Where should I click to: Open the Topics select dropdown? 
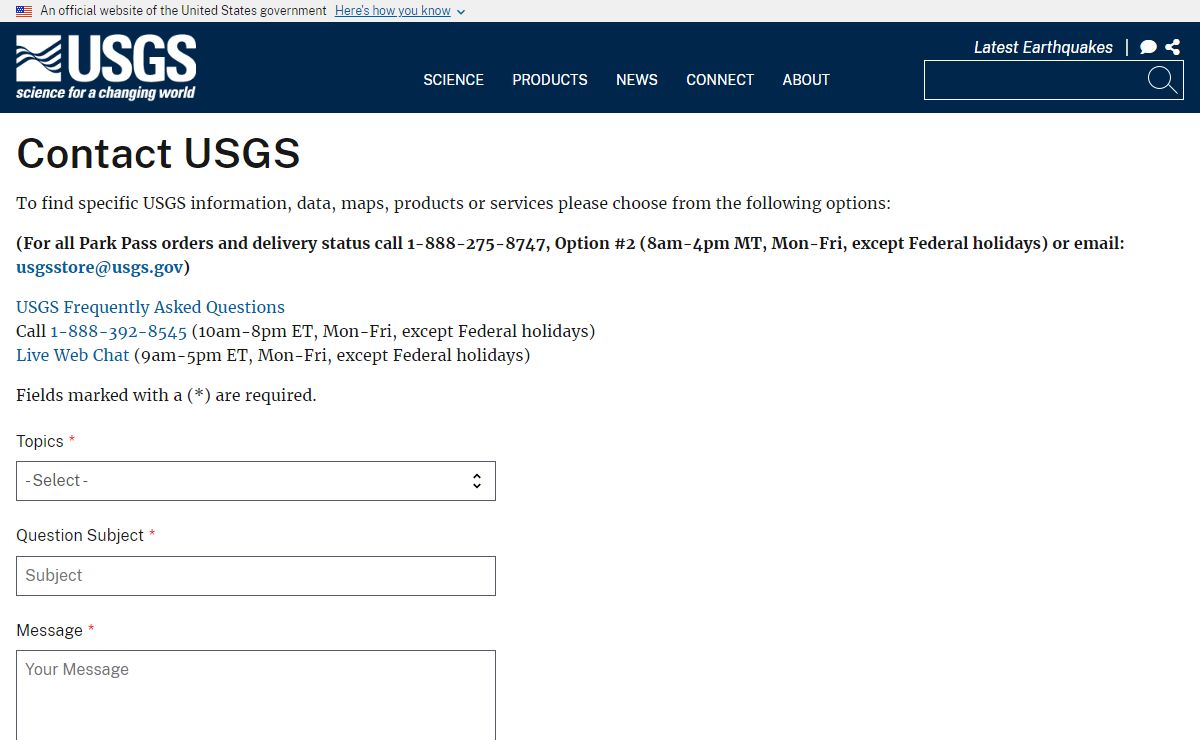click(256, 481)
